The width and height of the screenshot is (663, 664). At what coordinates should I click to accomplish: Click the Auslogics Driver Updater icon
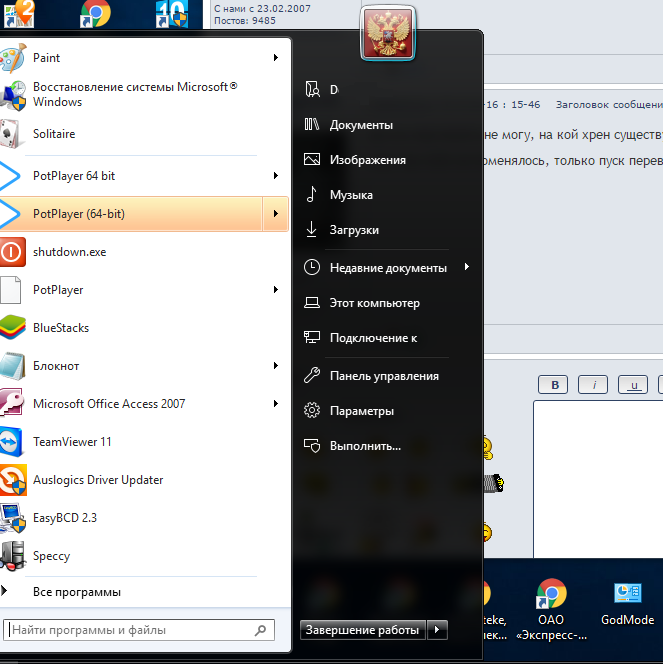point(13,480)
